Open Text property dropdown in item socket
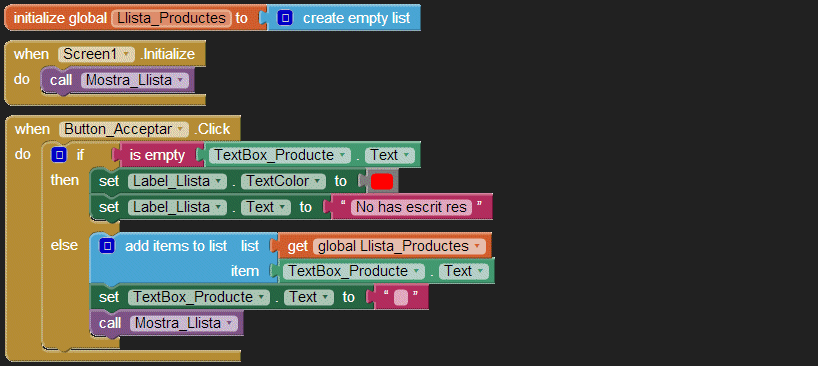 pyautogui.click(x=464, y=271)
